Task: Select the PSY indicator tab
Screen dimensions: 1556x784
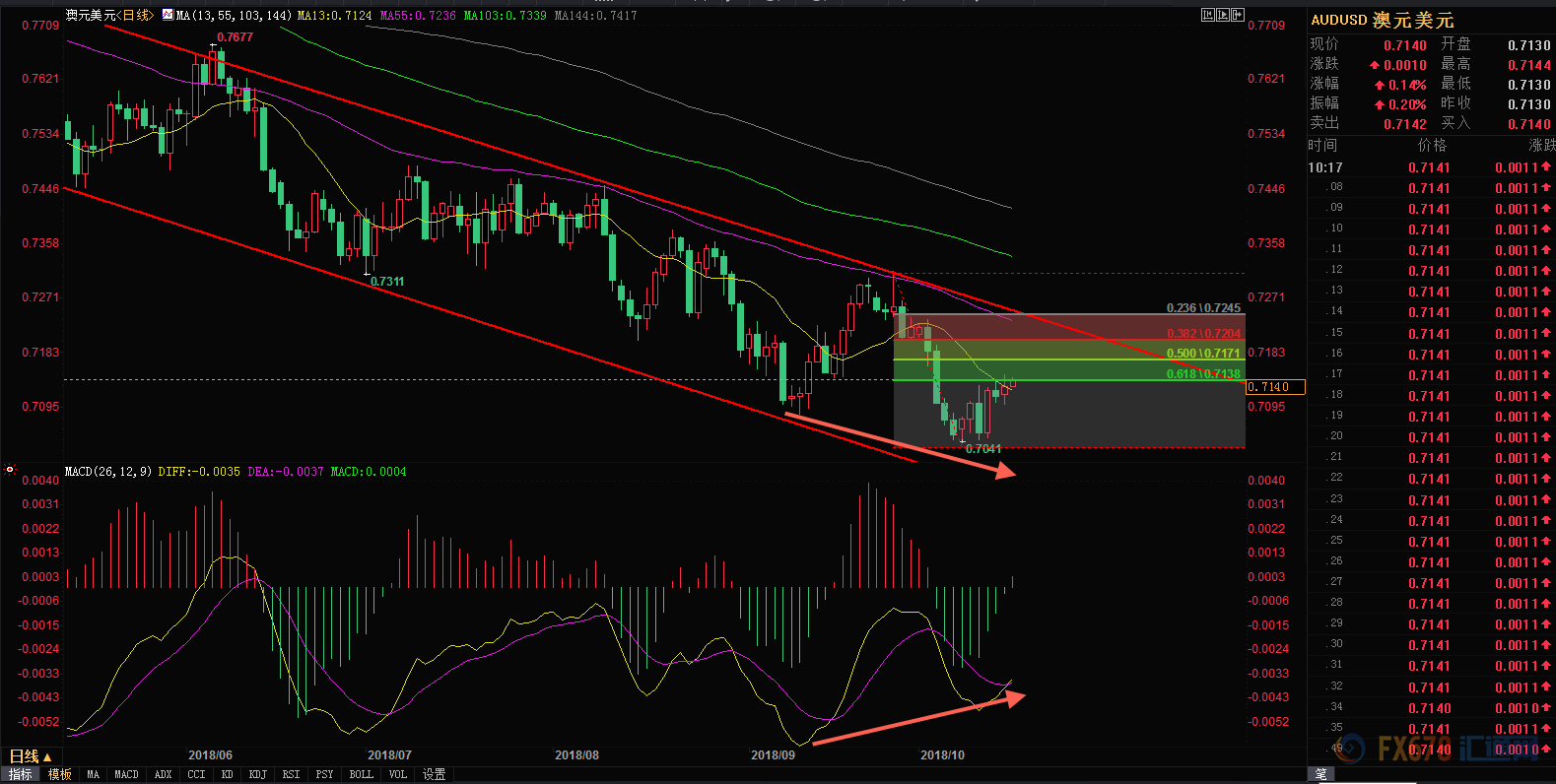Action: 324,774
